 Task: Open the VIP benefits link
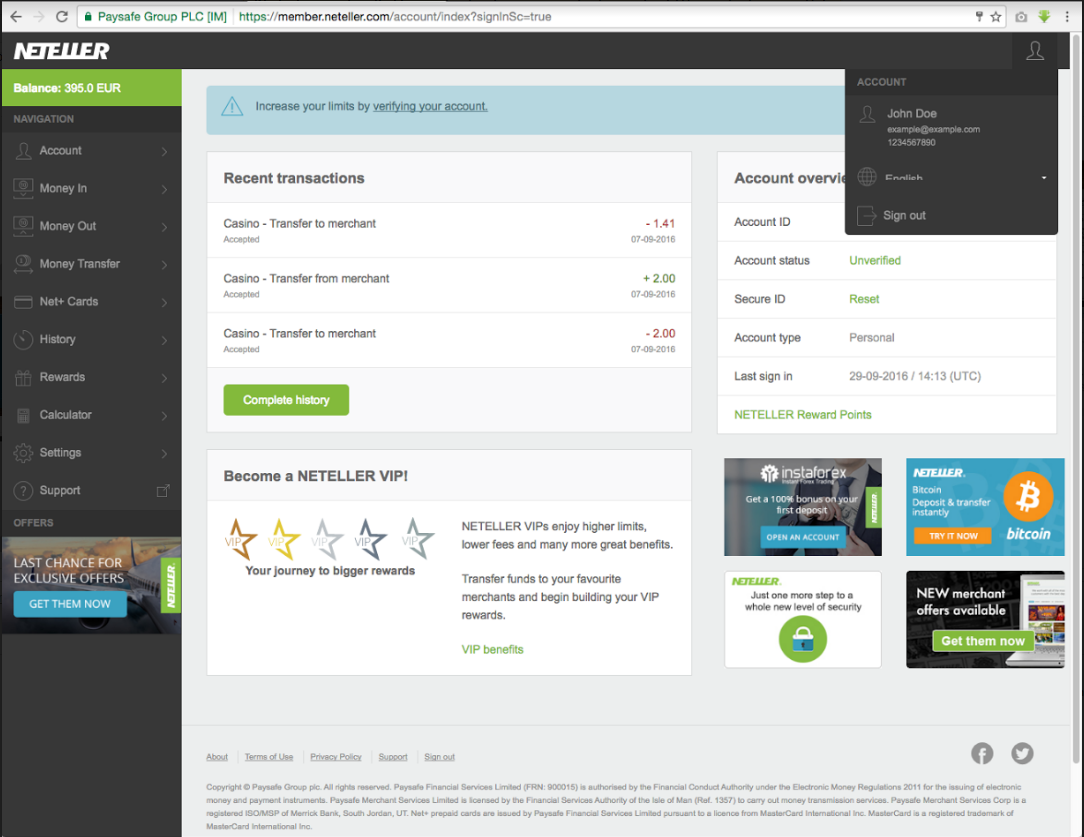click(492, 650)
